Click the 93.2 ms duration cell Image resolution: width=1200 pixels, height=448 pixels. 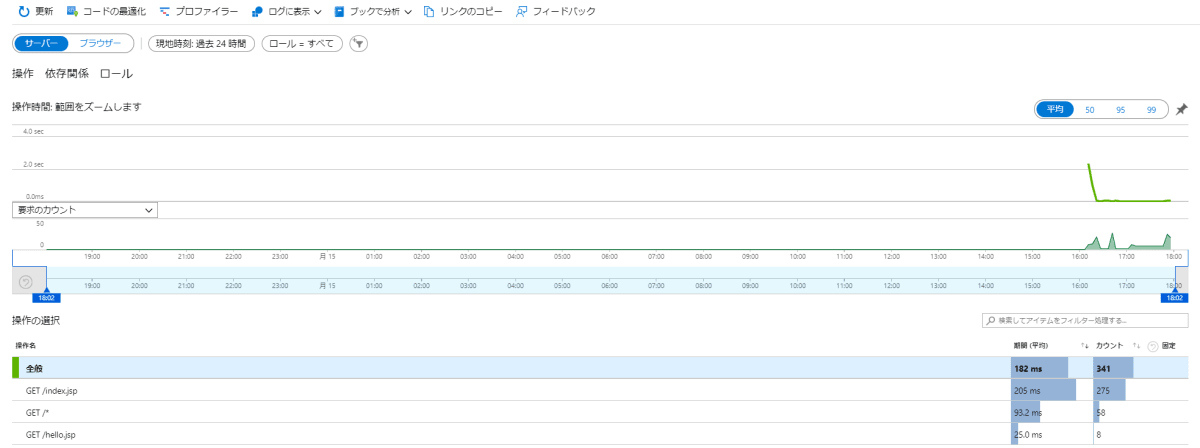(x=1051, y=412)
